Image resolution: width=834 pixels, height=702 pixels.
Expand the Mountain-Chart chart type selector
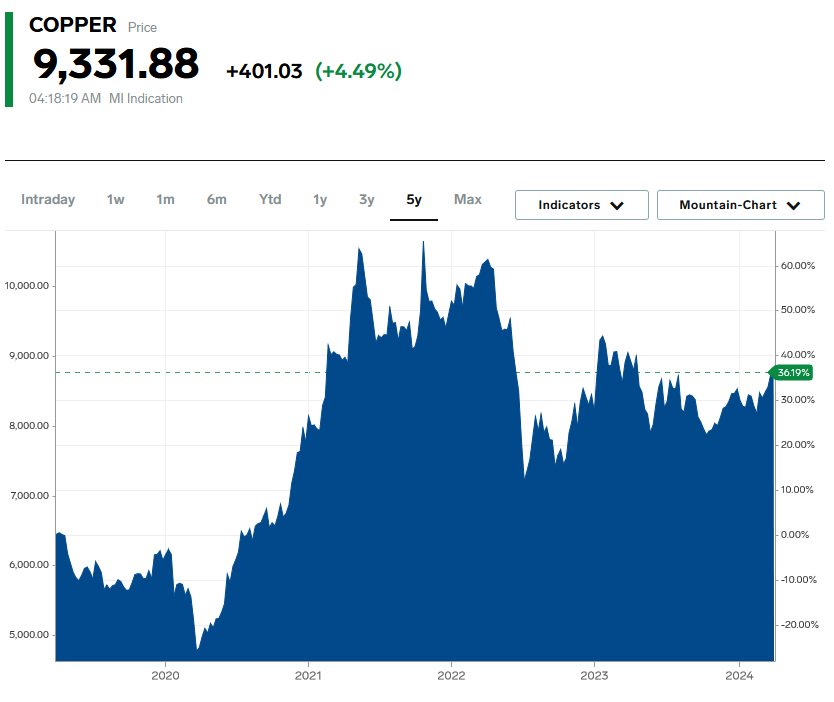tap(740, 205)
